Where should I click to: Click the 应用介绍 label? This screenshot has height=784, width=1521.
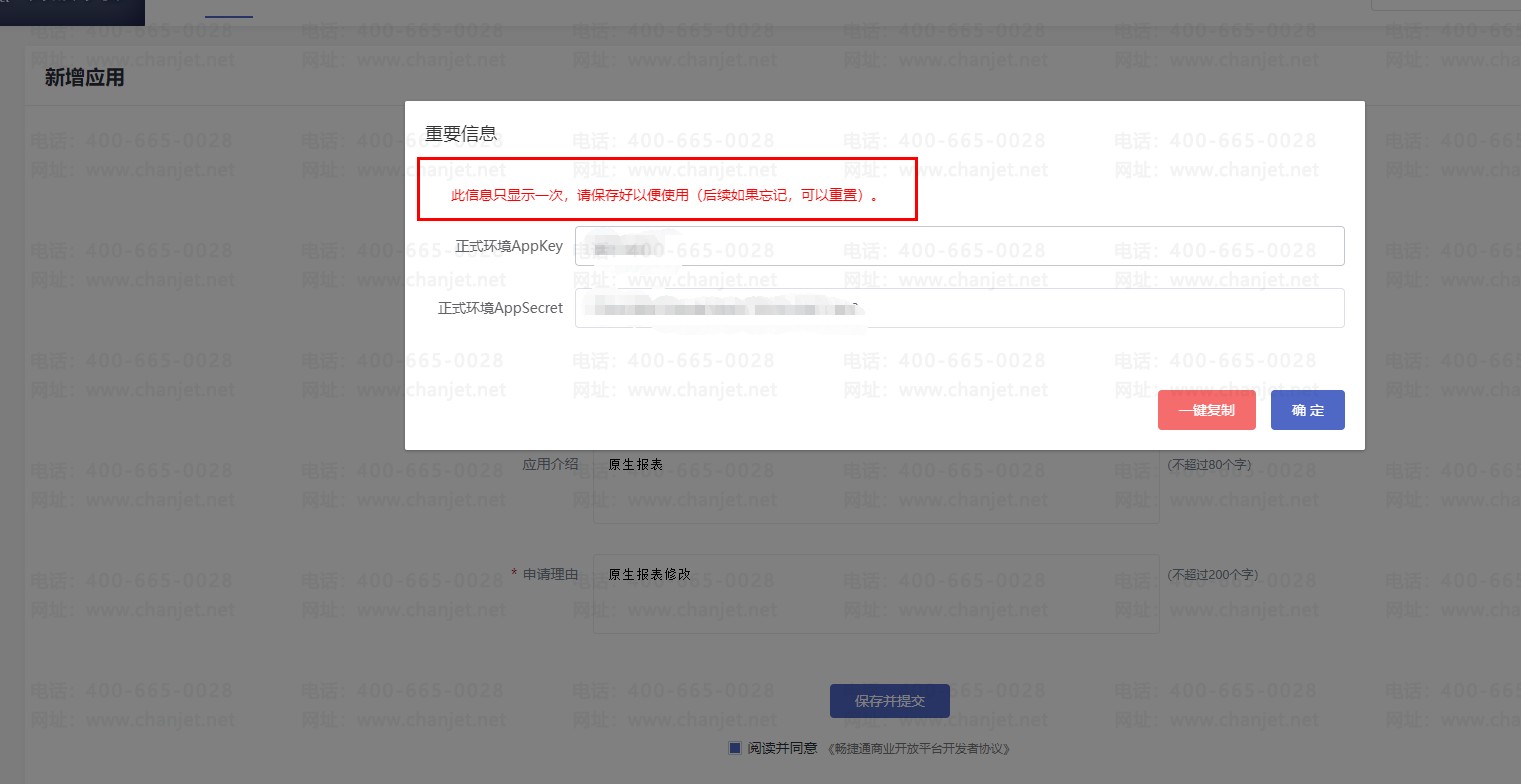[550, 464]
